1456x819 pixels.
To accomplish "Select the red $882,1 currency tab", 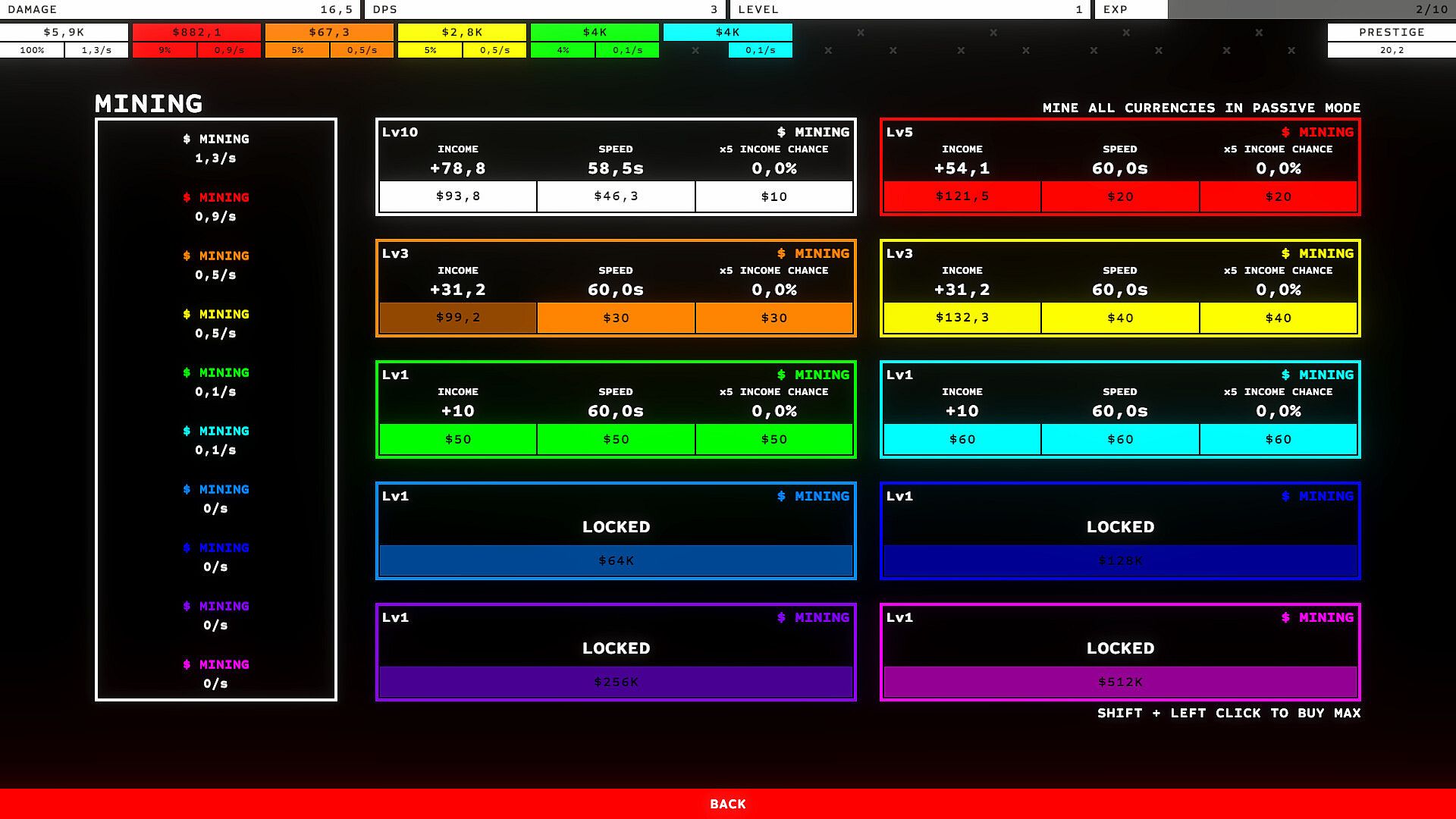I will (196, 32).
